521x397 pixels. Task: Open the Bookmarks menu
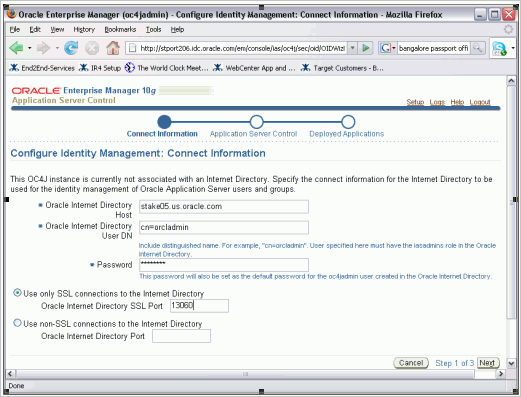(x=120, y=30)
